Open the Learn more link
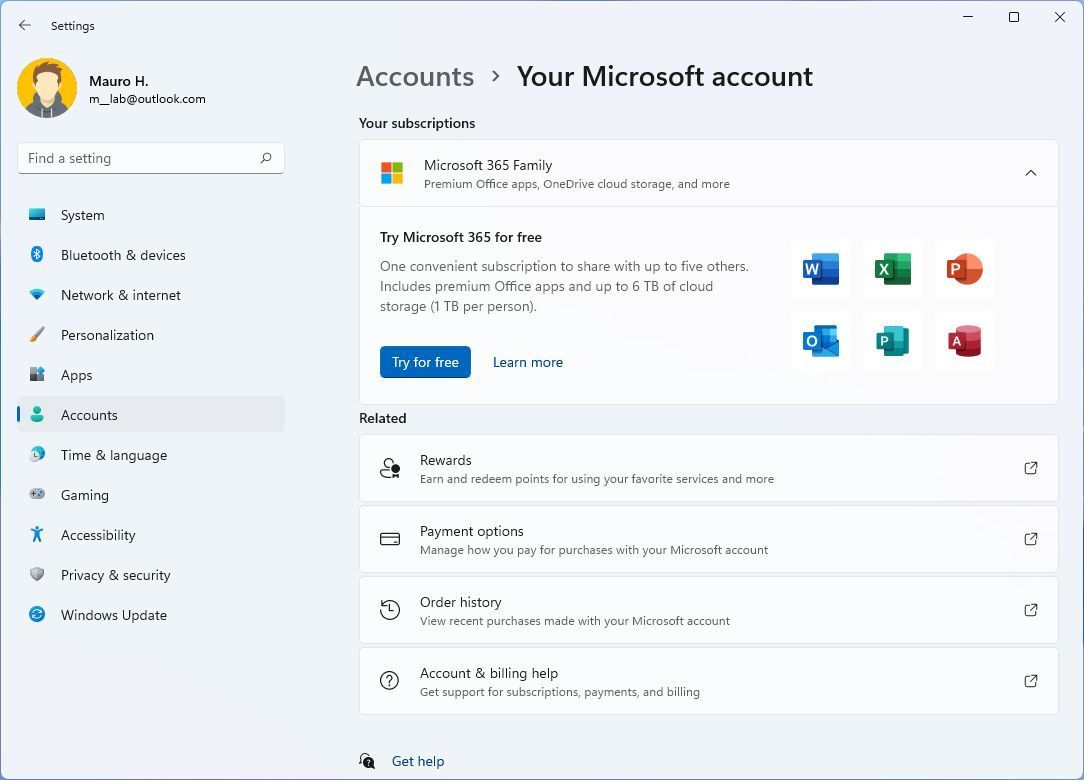Viewport: 1084px width, 780px height. click(527, 362)
